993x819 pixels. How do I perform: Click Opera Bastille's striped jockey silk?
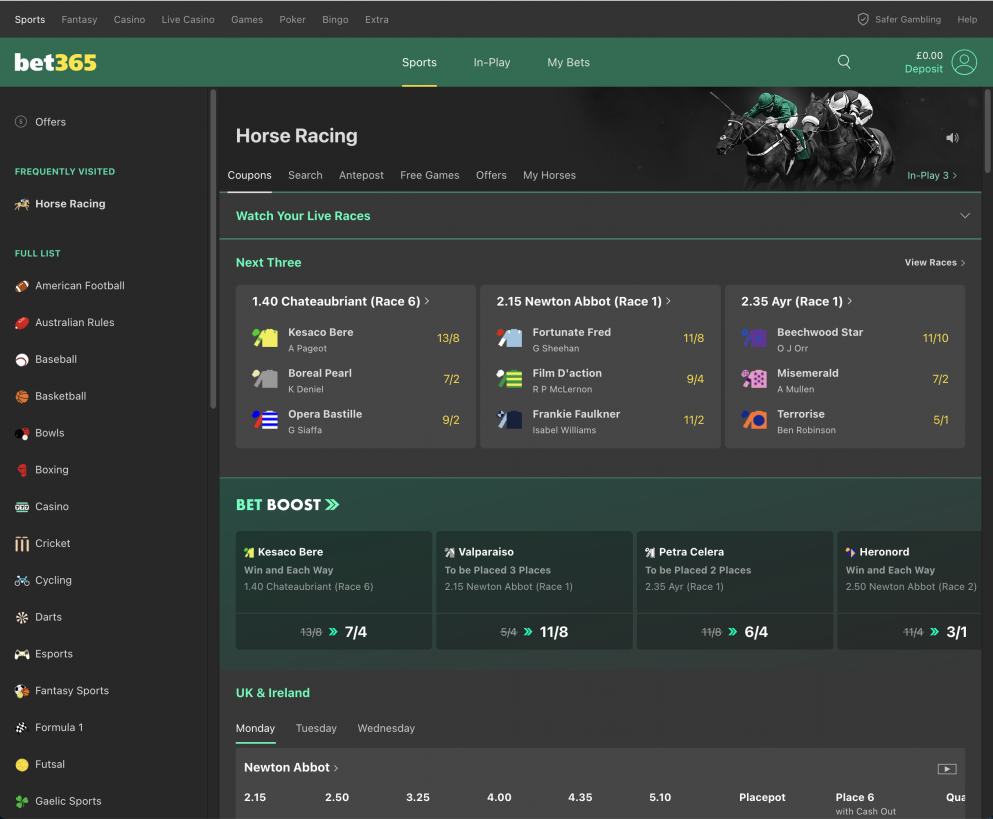(x=265, y=419)
